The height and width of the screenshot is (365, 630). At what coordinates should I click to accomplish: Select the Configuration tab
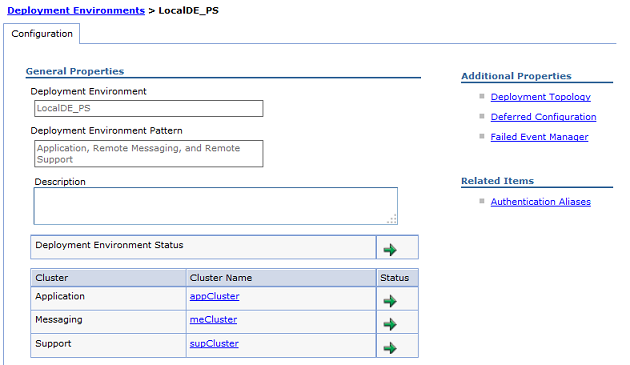click(42, 34)
